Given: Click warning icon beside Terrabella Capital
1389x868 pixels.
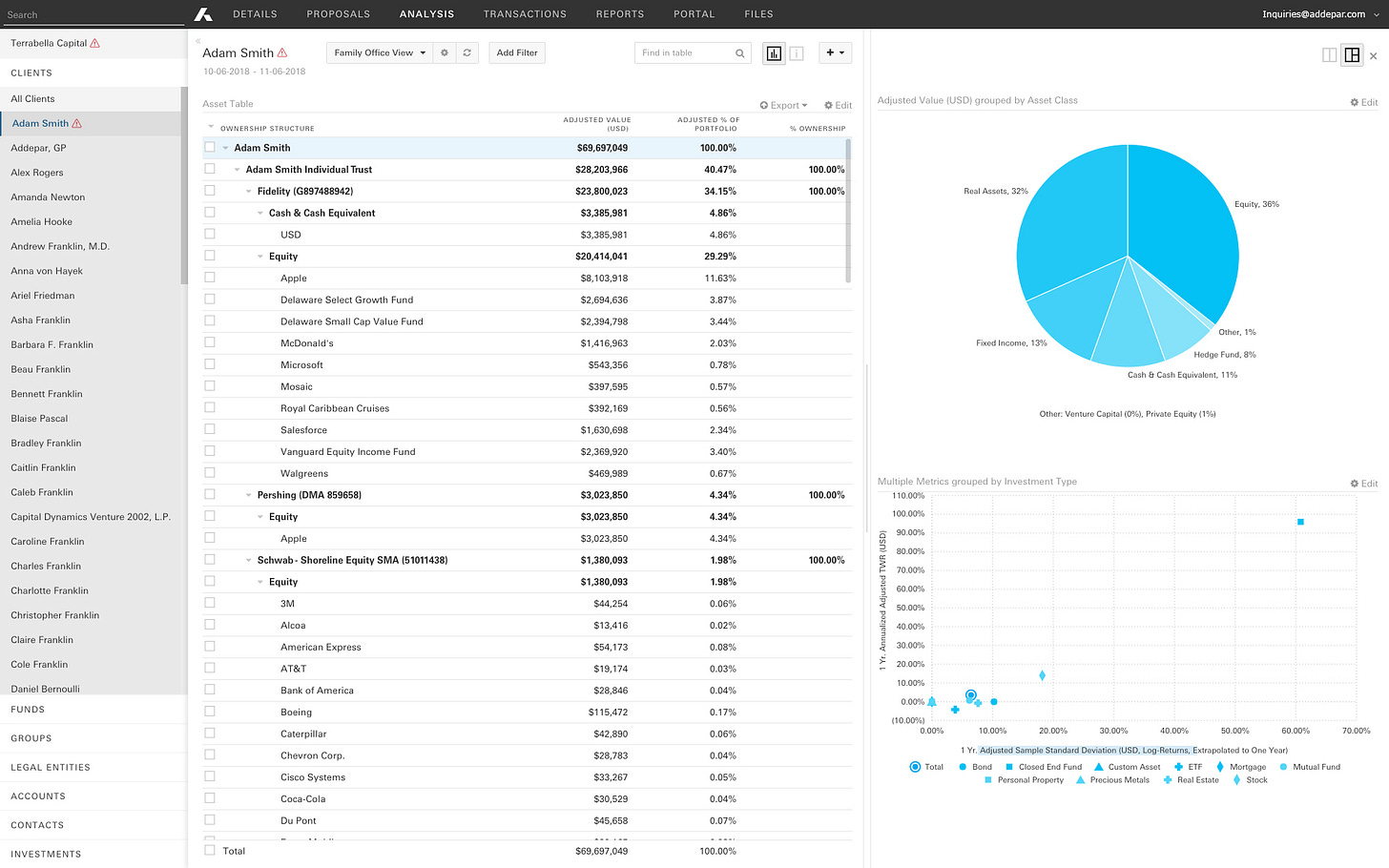Looking at the screenshot, I should [94, 43].
